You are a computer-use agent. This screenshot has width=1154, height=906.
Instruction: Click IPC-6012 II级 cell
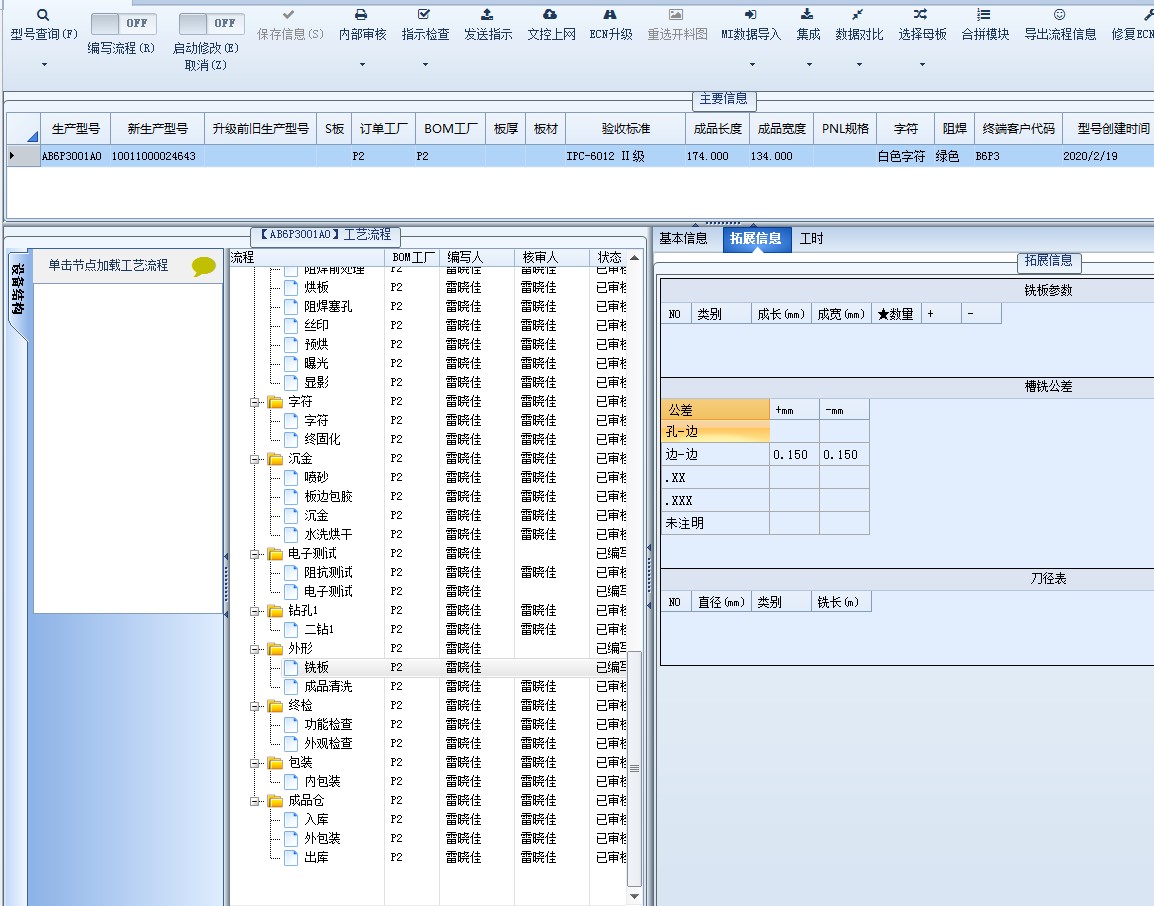[626, 156]
